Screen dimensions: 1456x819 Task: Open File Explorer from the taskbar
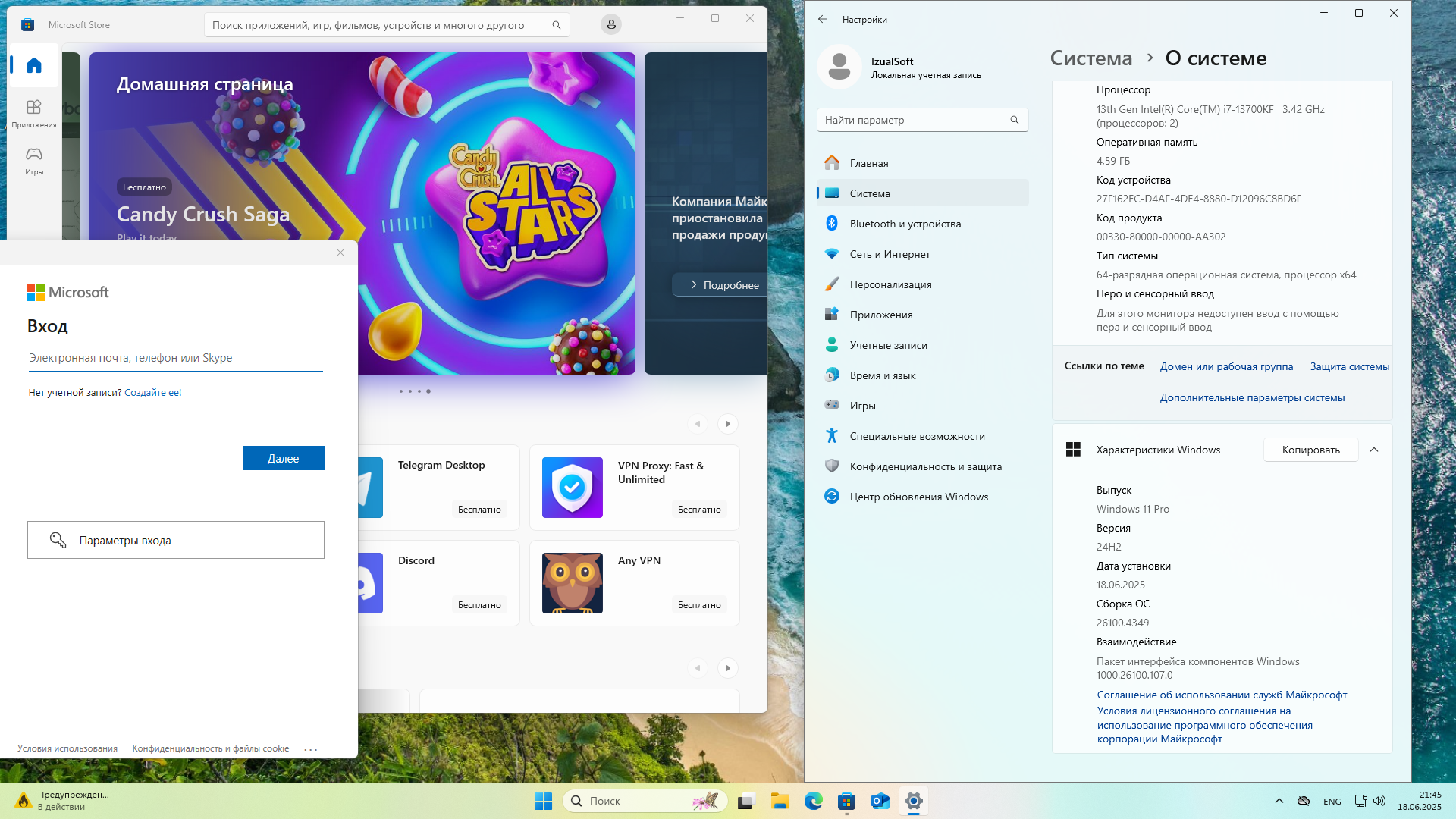tap(780, 801)
